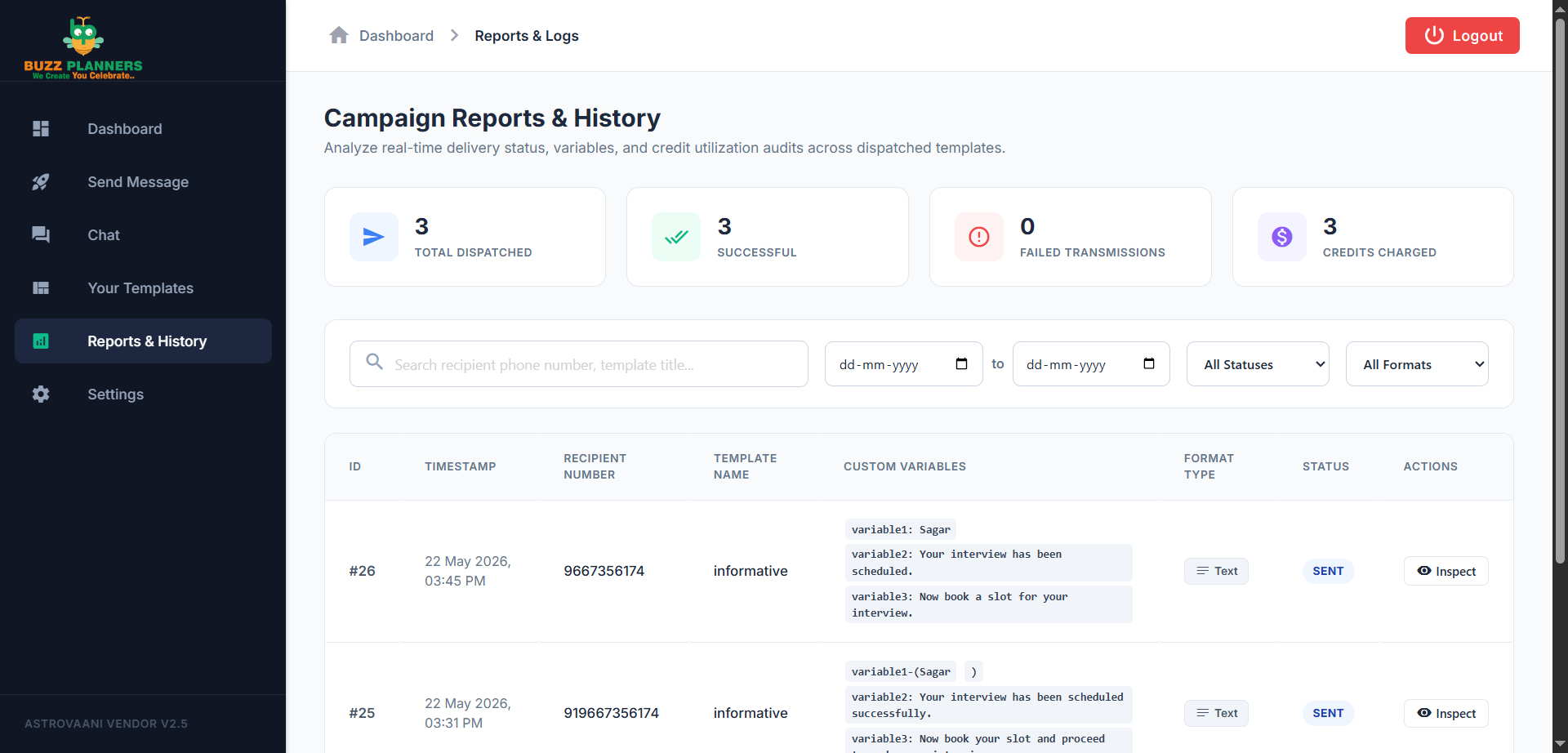
Task: Click the Buzz Planners logo
Action: click(83, 47)
